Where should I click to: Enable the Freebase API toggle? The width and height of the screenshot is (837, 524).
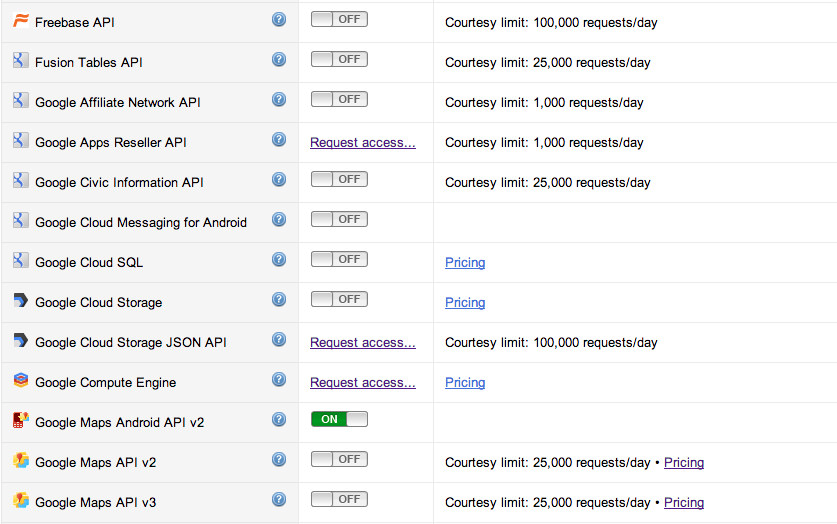(x=339, y=20)
